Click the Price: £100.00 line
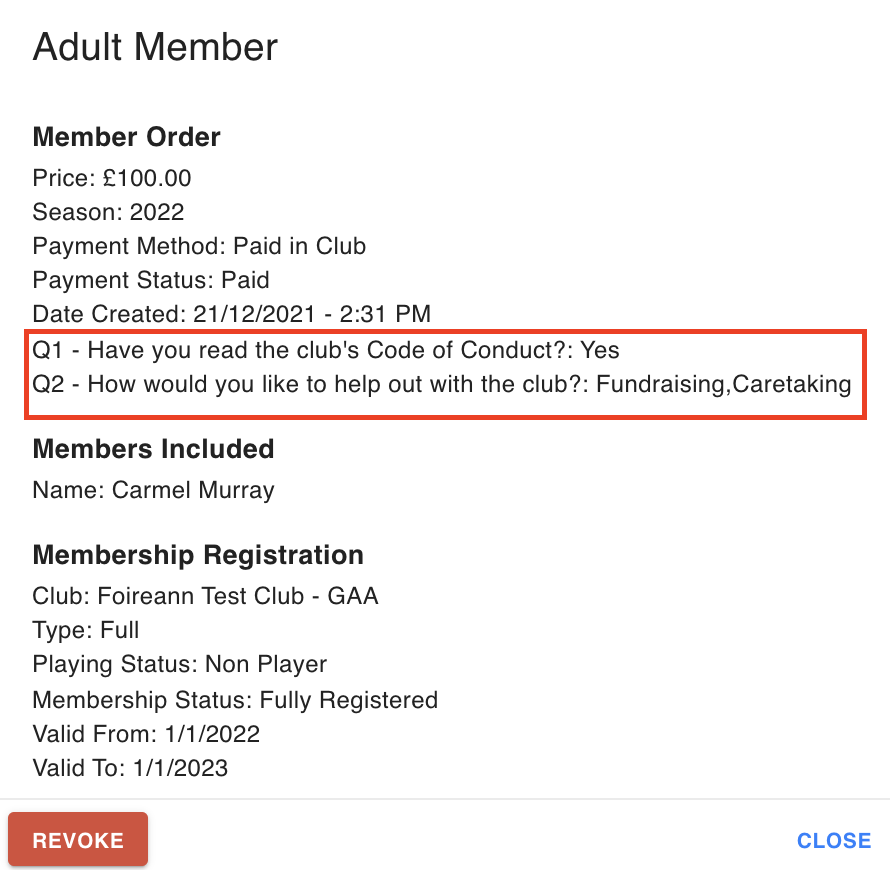The width and height of the screenshot is (890, 870). (112, 178)
